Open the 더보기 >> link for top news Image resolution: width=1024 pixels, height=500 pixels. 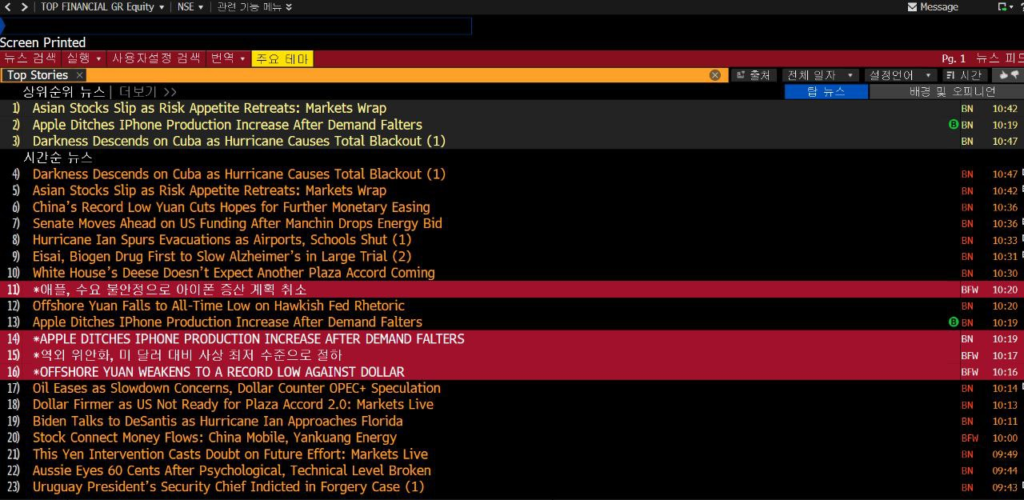(x=148, y=91)
